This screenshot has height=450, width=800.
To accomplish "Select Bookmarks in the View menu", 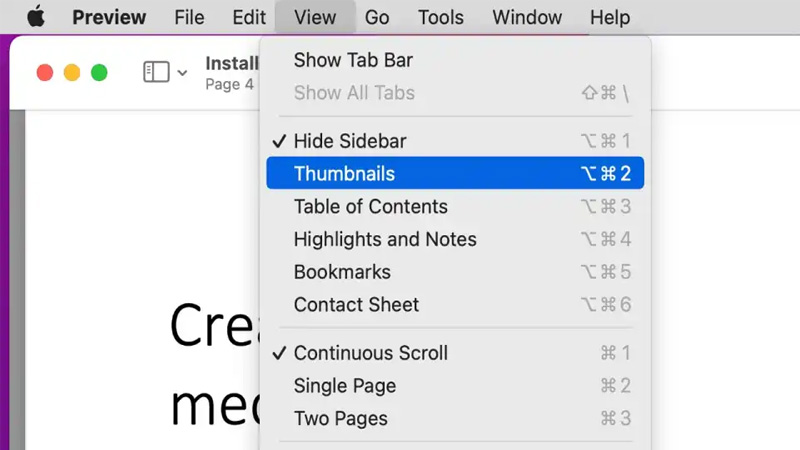I will point(342,272).
